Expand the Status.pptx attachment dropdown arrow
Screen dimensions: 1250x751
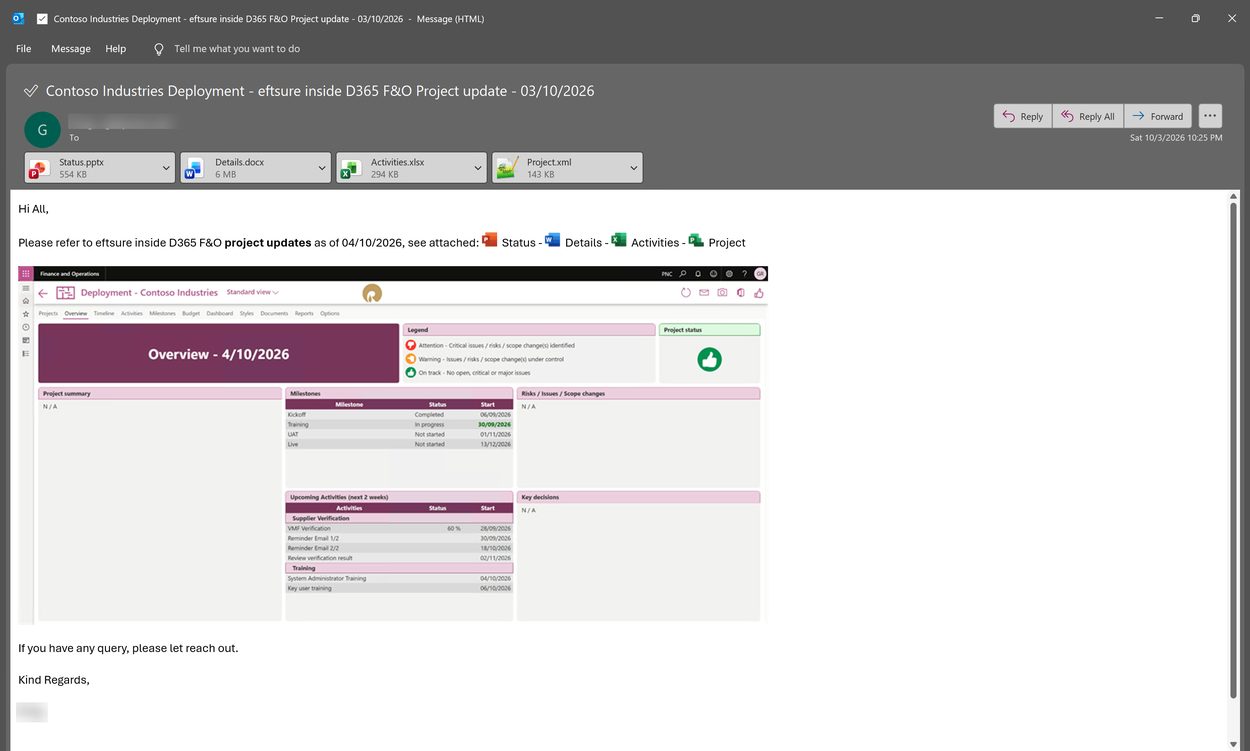click(x=166, y=168)
